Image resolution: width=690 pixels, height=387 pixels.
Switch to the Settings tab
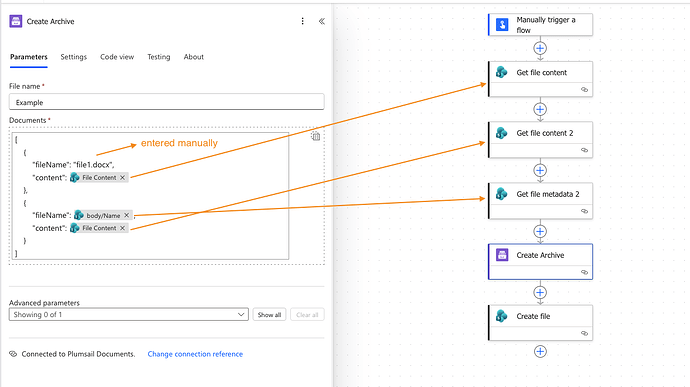click(73, 57)
